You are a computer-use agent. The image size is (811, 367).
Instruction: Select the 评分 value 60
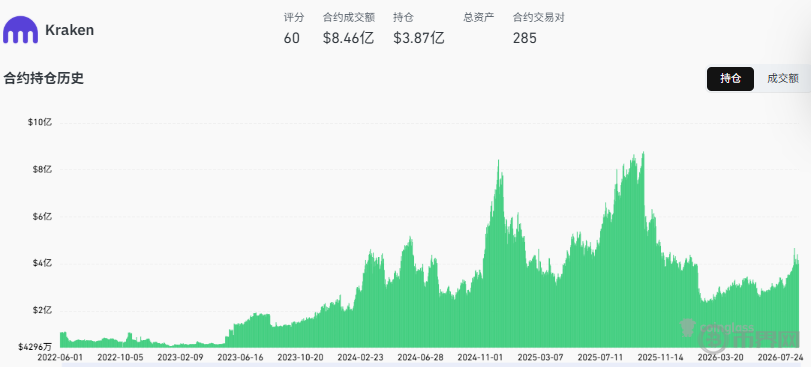click(292, 38)
